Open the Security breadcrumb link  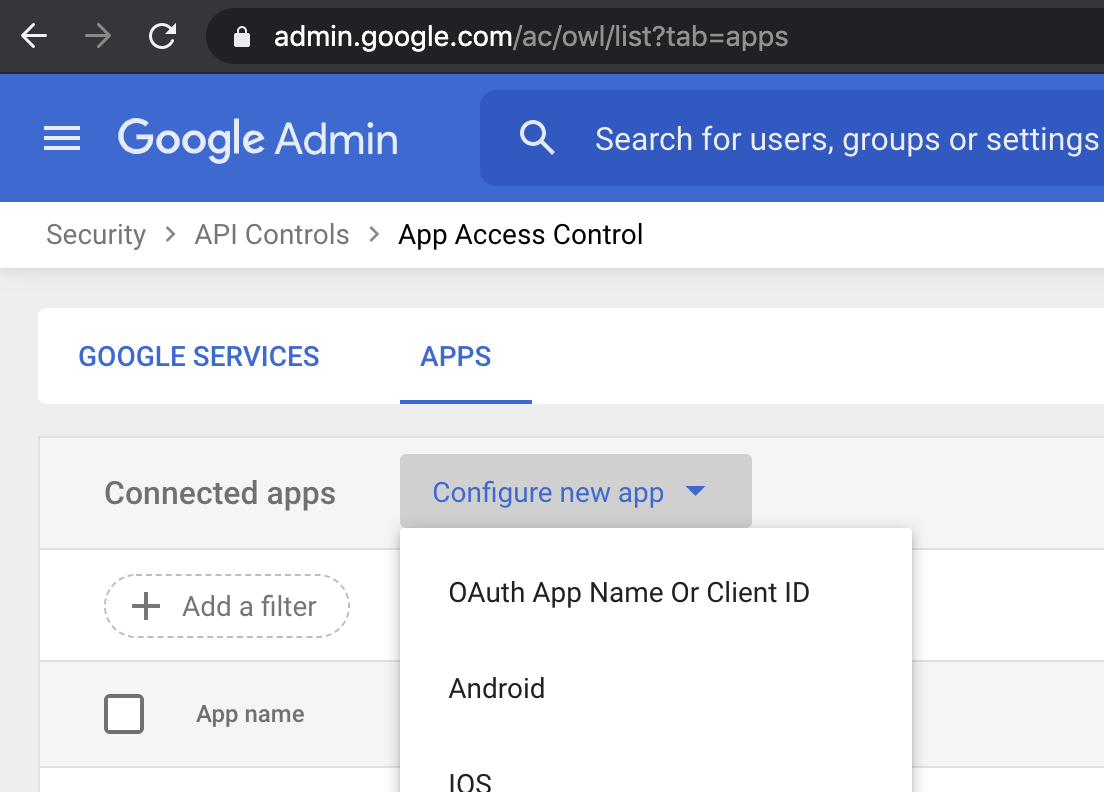pos(95,234)
